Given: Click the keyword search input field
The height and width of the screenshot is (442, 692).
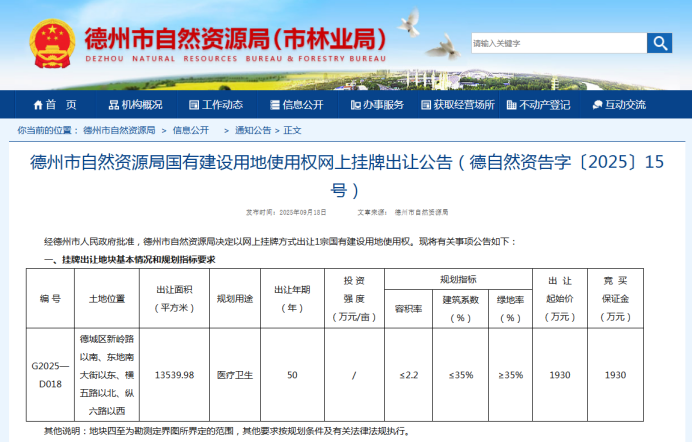Looking at the screenshot, I should (x=557, y=43).
